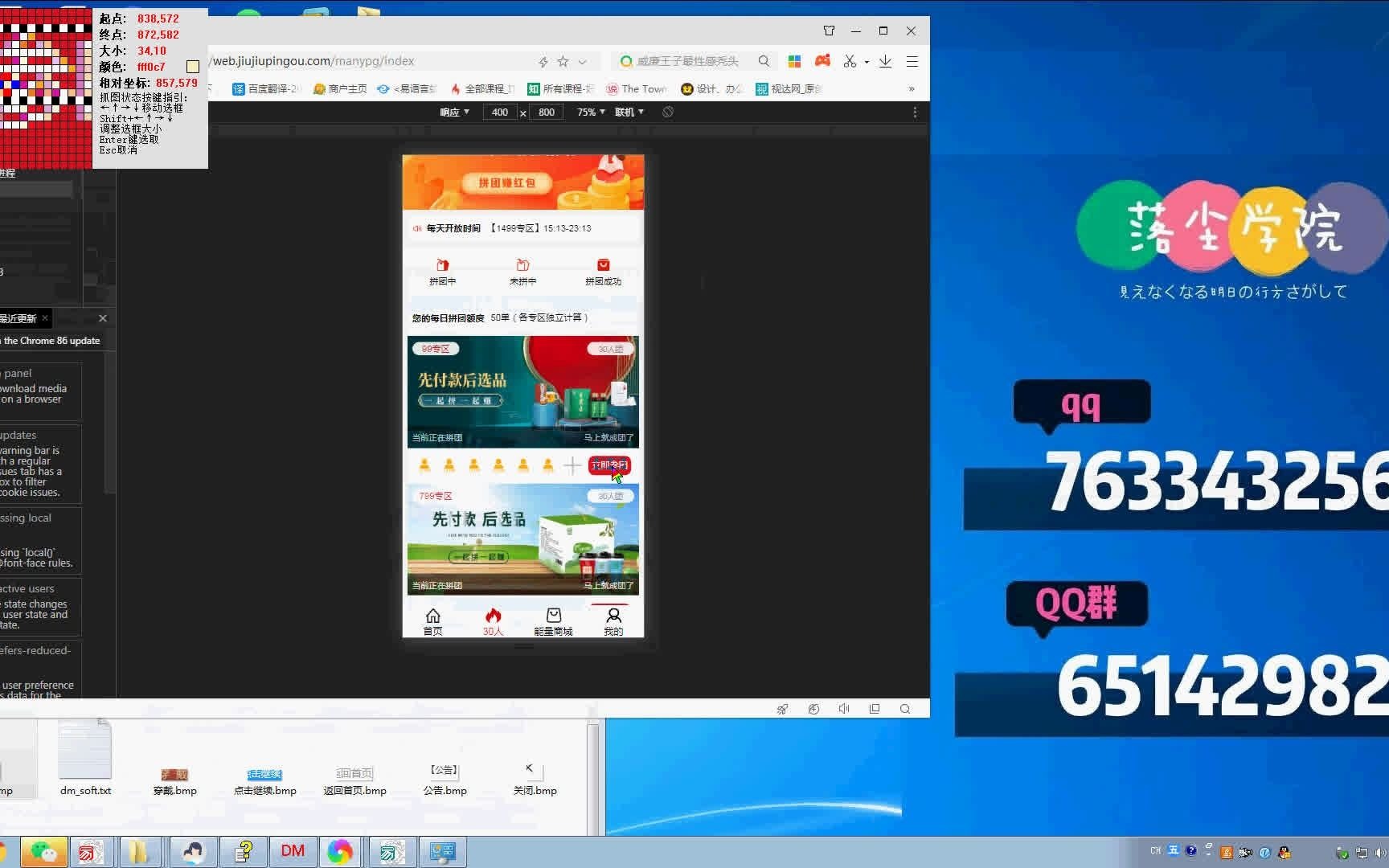Open The Town bookmark
This screenshot has height=868, width=1389.
coord(637,89)
